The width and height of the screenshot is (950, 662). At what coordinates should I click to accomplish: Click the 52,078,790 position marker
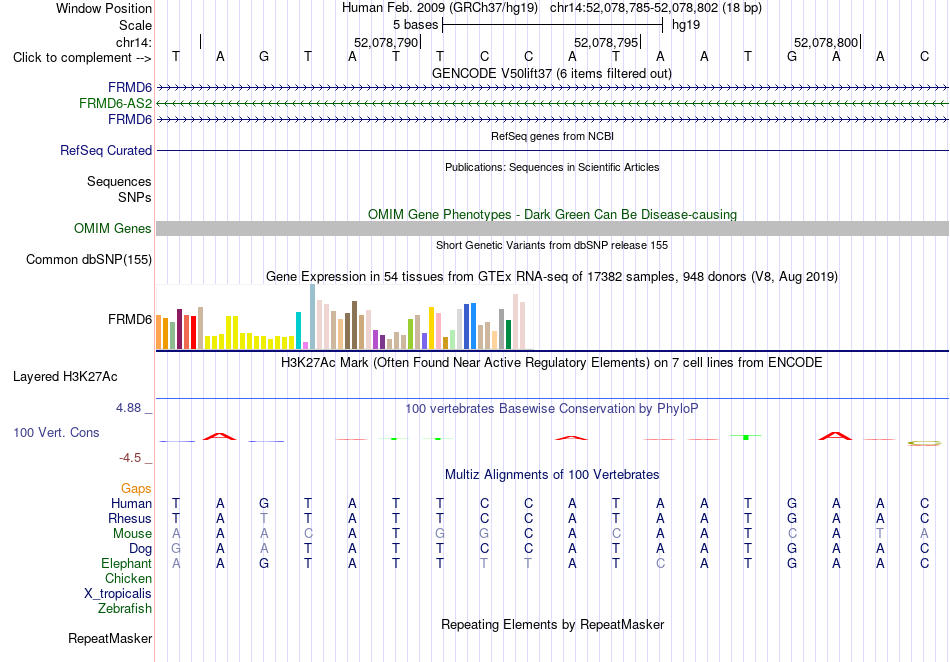pos(387,42)
